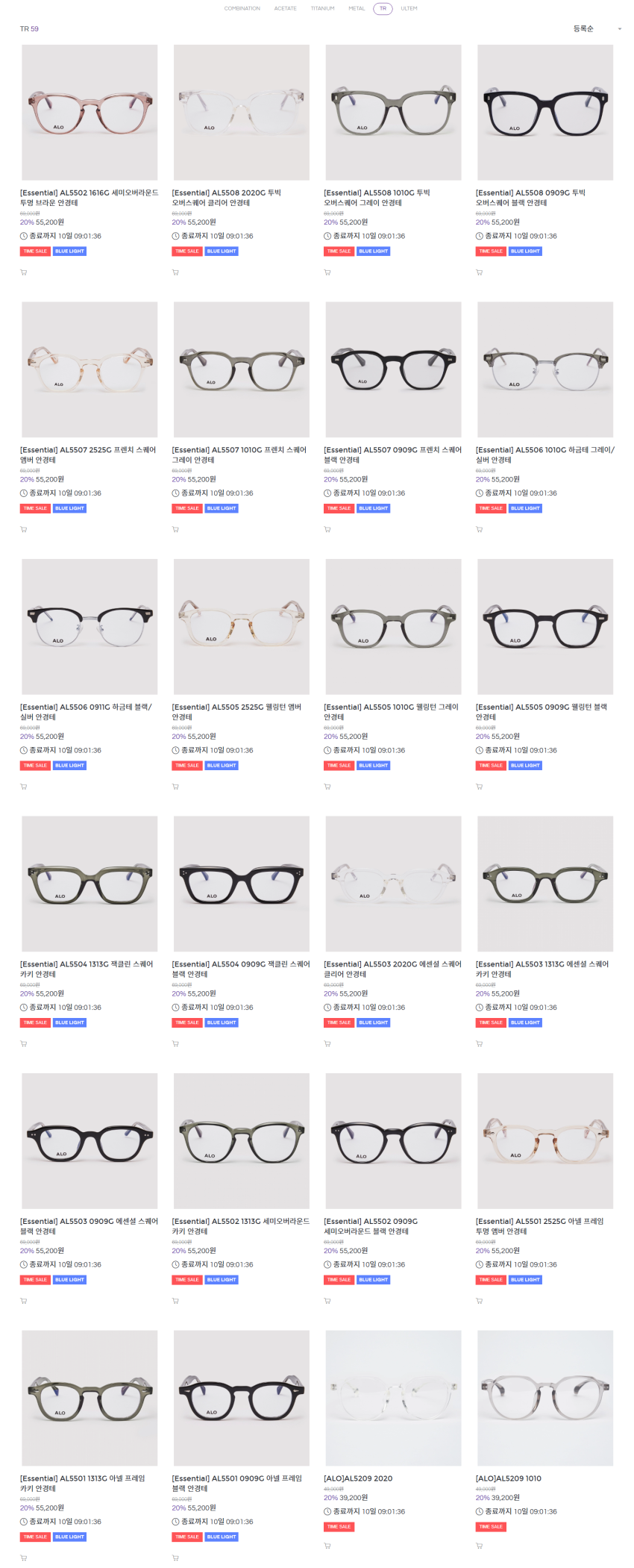634x1568 pixels.
Task: Click BLUE LIGHT badge under AL5508 1010G
Action: point(374,252)
